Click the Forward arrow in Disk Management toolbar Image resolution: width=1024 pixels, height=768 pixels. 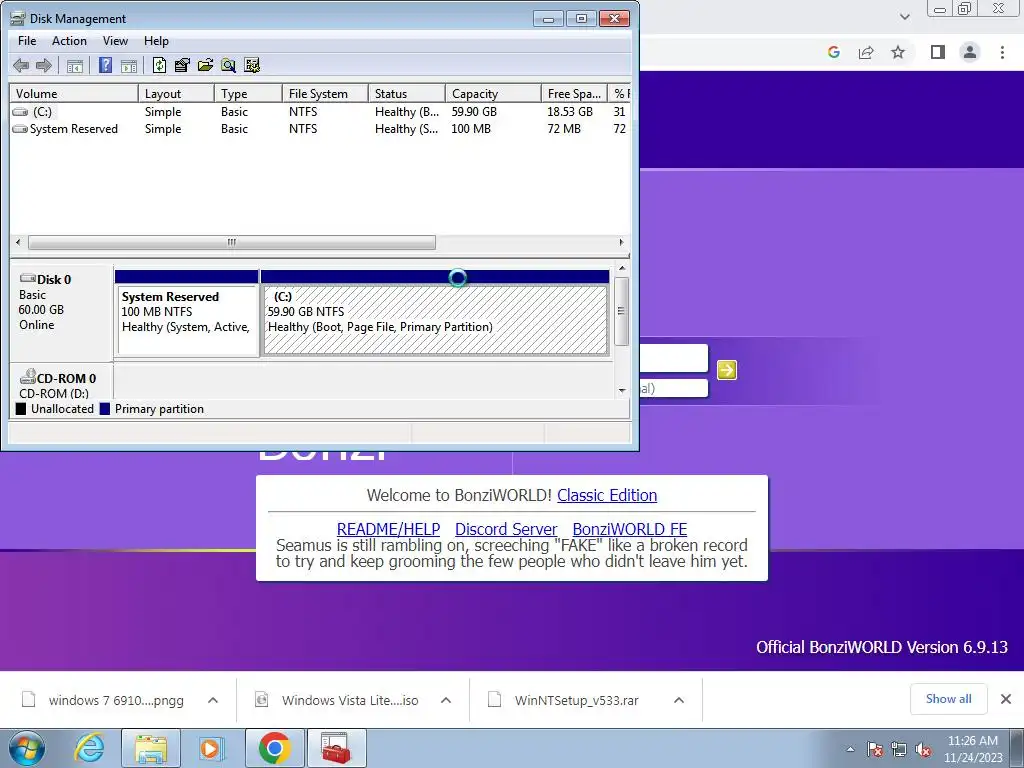[44, 65]
